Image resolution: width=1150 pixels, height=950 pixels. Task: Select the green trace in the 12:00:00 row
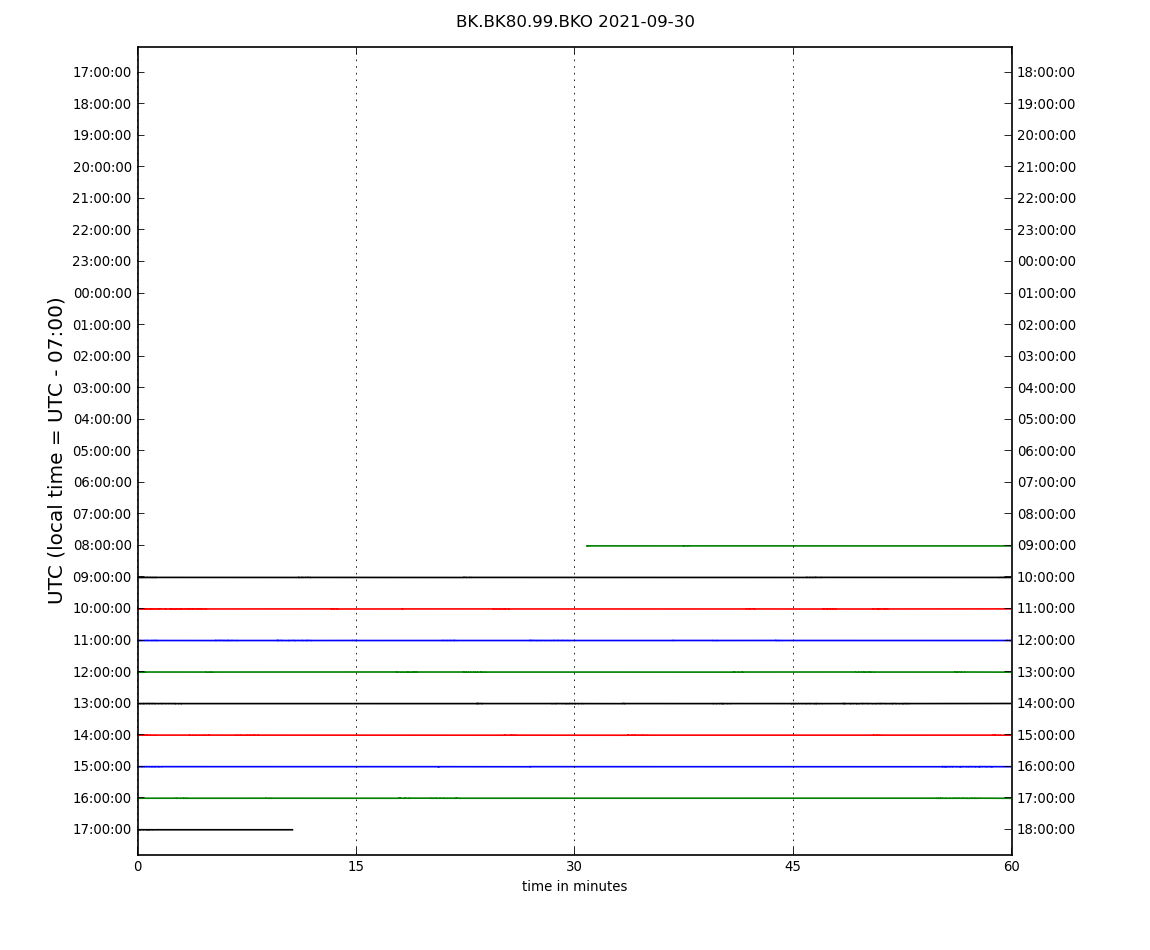tap(575, 672)
